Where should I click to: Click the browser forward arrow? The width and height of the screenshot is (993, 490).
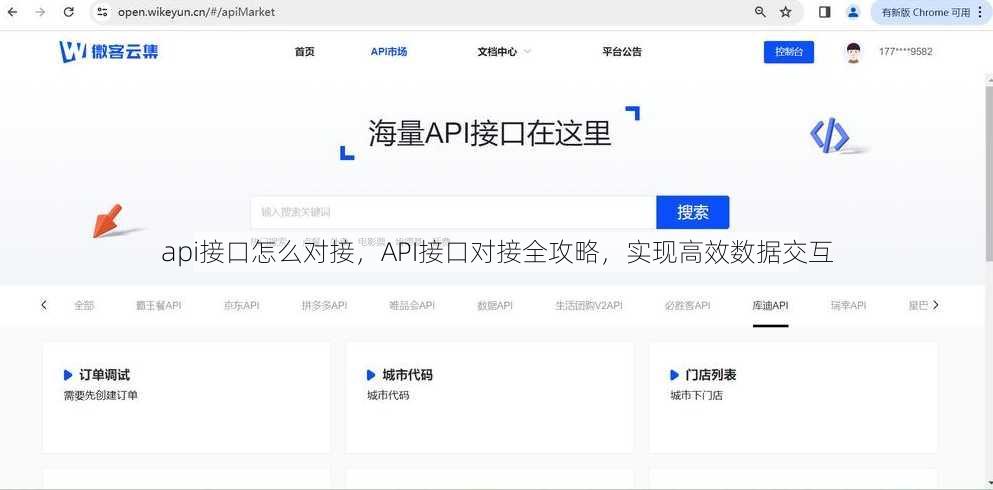coord(41,12)
